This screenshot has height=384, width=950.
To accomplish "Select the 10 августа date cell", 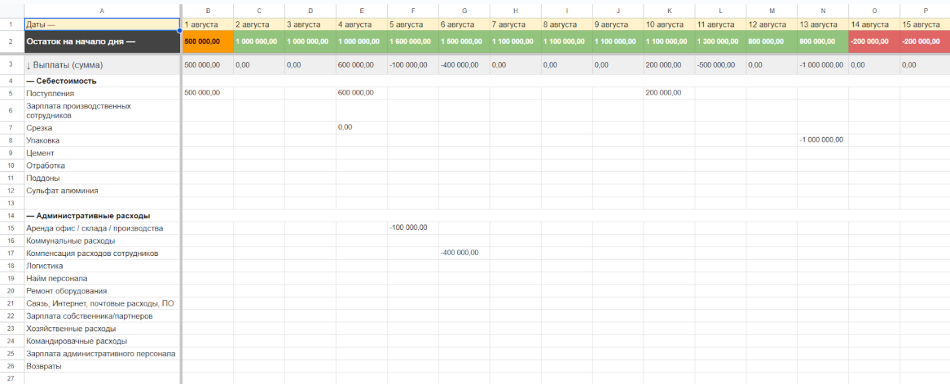I will 669,24.
